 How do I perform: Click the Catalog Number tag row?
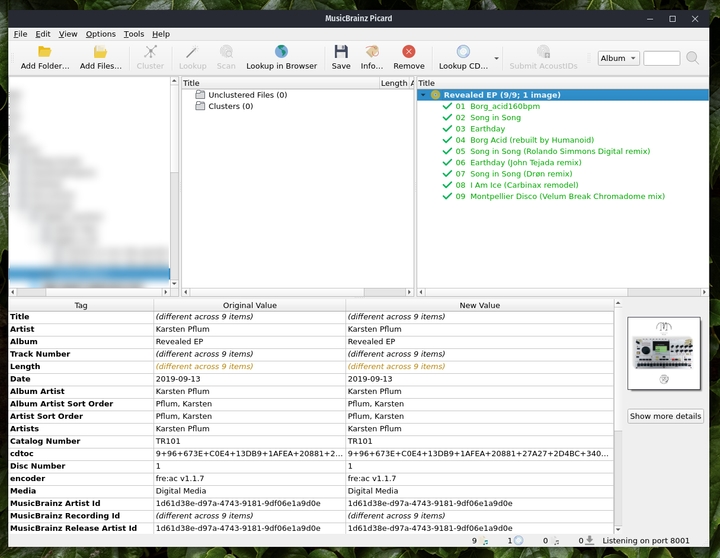(x=311, y=441)
